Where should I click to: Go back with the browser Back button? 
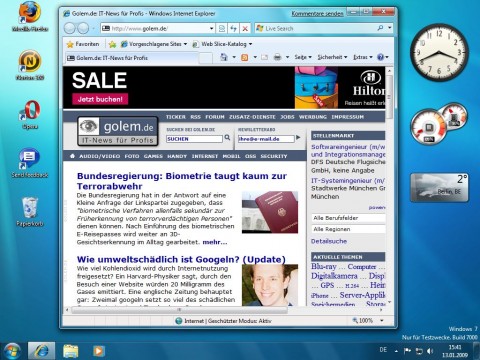point(70,28)
